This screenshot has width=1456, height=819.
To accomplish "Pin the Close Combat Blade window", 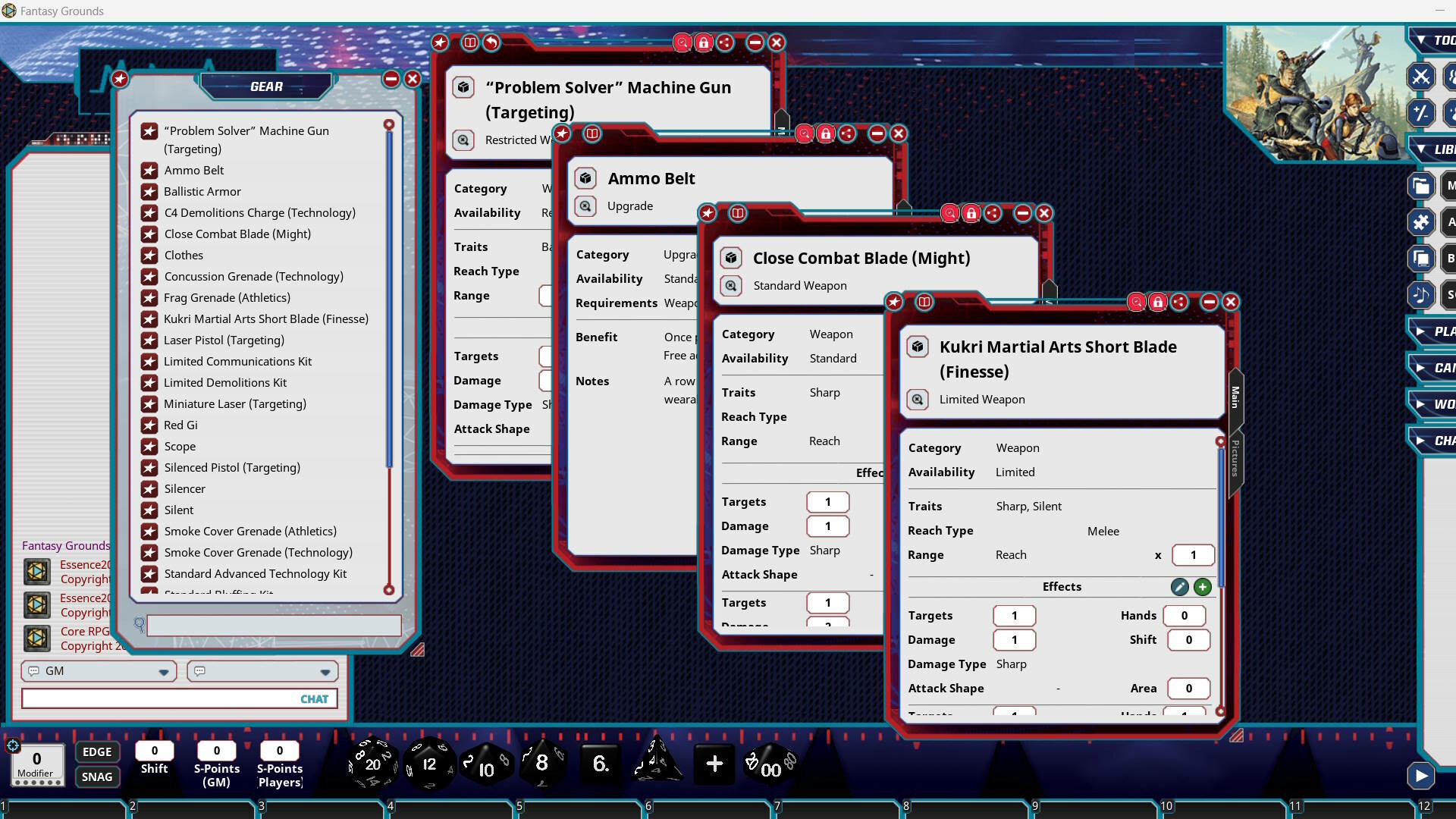I will (x=708, y=213).
